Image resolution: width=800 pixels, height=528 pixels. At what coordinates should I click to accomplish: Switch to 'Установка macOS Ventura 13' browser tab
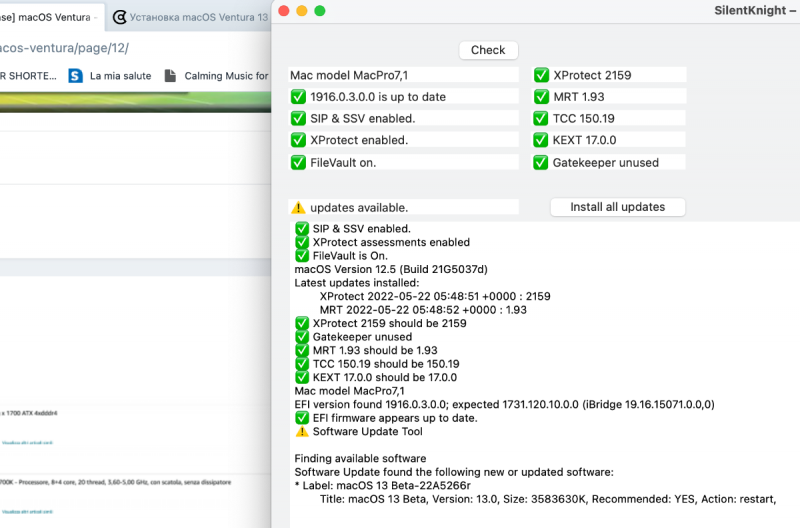(x=190, y=17)
